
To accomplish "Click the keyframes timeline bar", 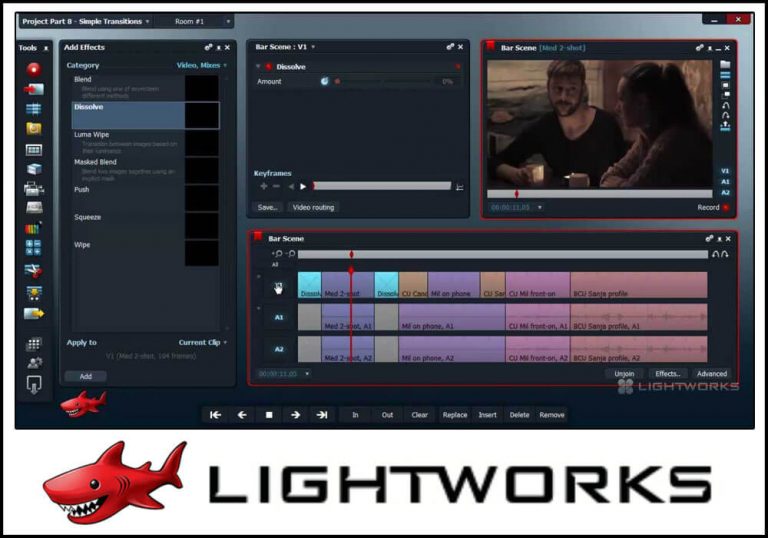I will tap(382, 186).
